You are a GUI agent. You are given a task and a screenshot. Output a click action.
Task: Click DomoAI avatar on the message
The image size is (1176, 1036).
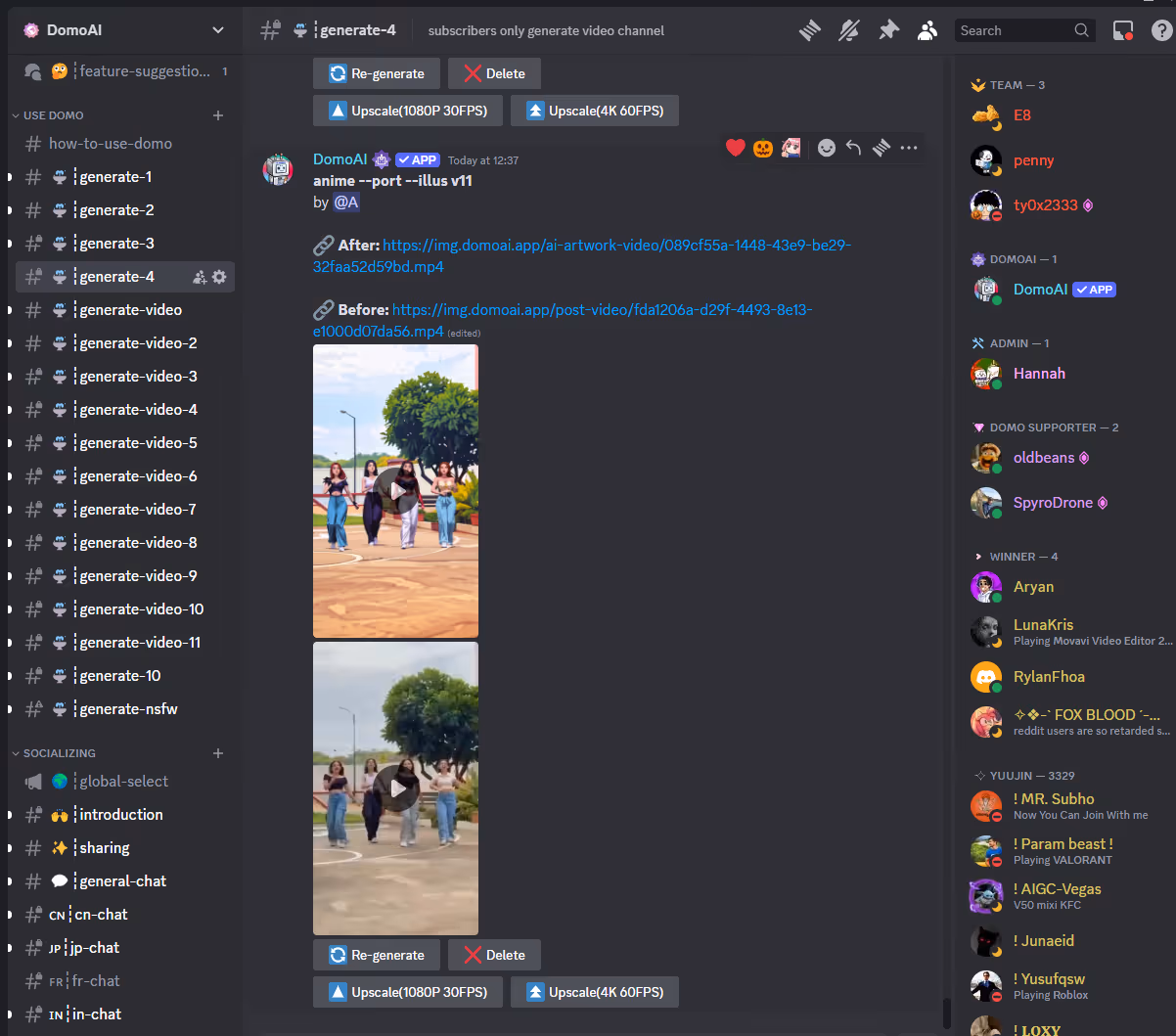coord(279,169)
